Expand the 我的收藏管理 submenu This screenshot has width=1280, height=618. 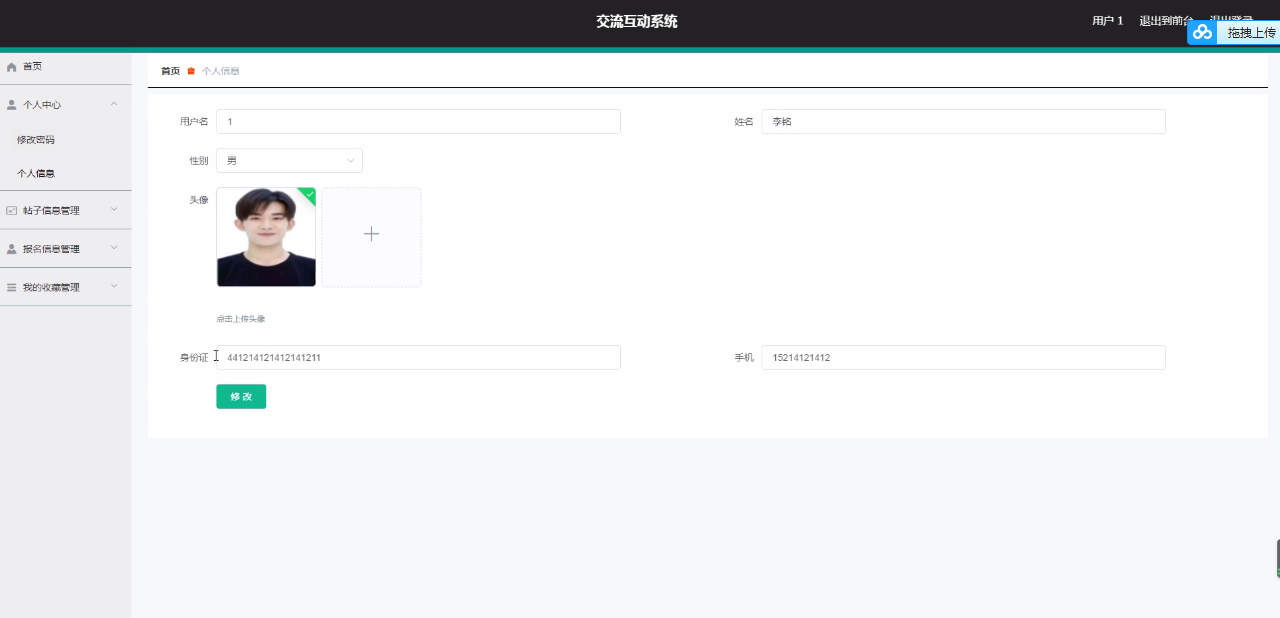pos(114,287)
